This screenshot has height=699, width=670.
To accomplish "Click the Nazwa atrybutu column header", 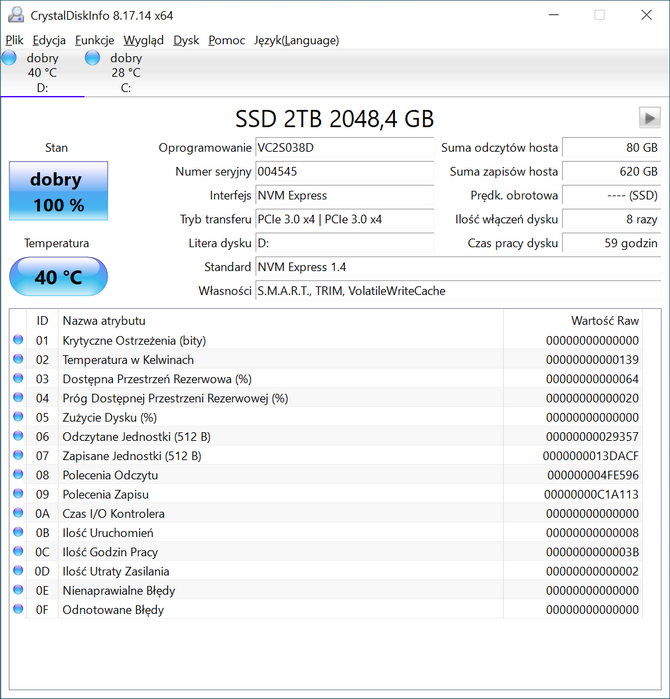I will point(281,321).
